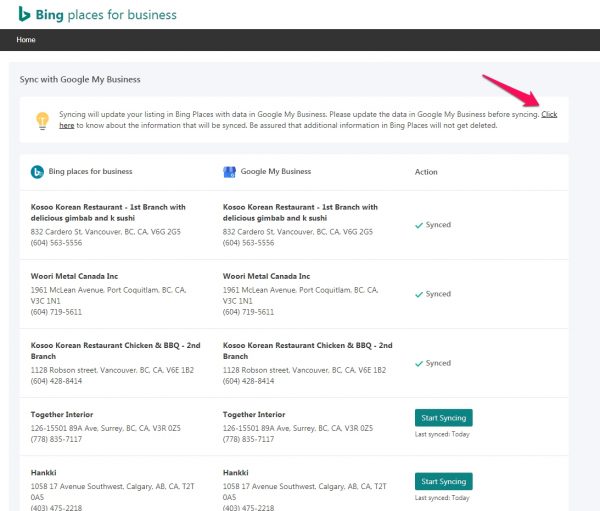This screenshot has height=511, width=600.
Task: Select 'Last synced: Today' under Hankki
Action: 442,498
